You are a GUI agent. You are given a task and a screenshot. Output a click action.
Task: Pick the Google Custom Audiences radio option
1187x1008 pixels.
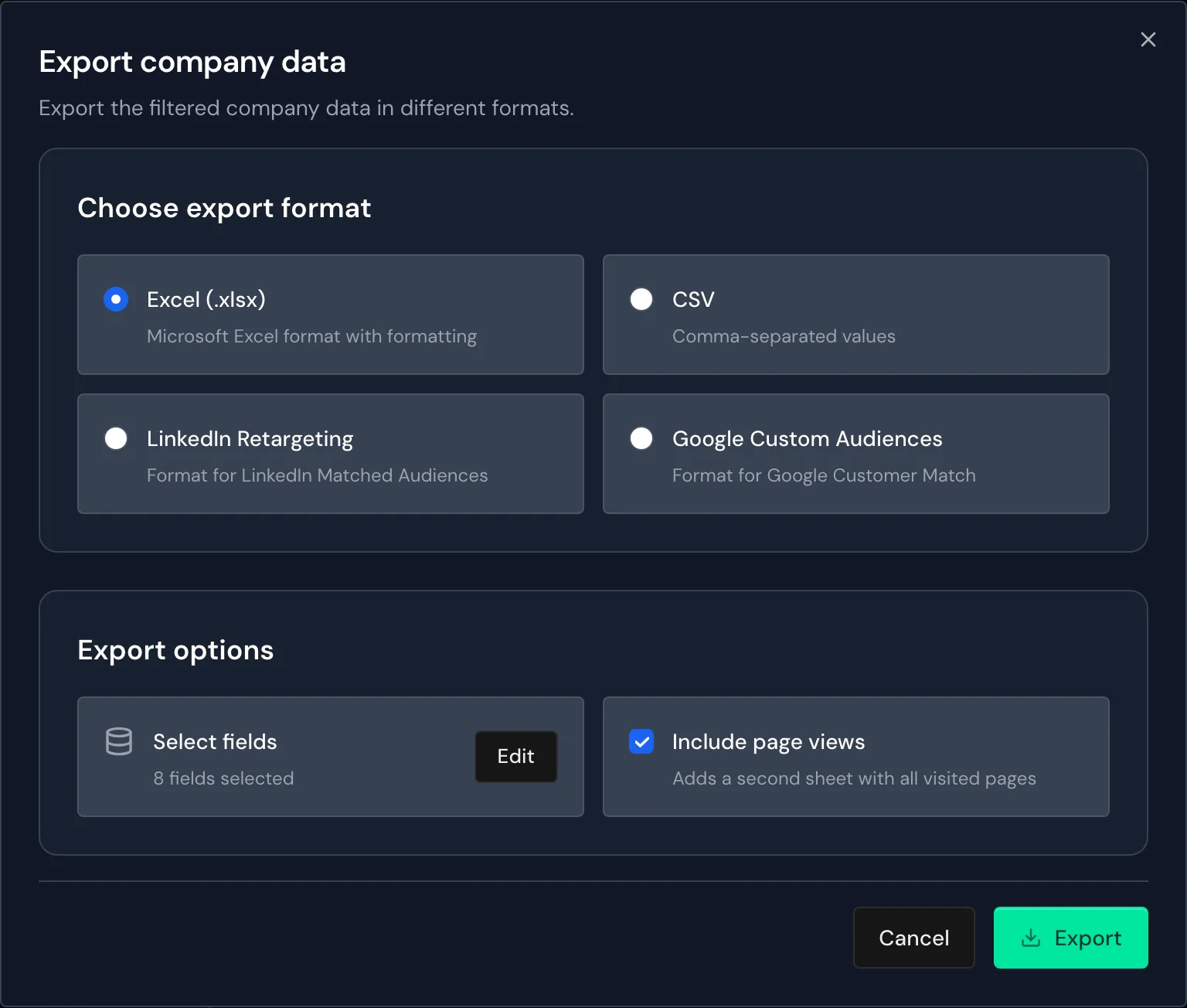coord(641,438)
